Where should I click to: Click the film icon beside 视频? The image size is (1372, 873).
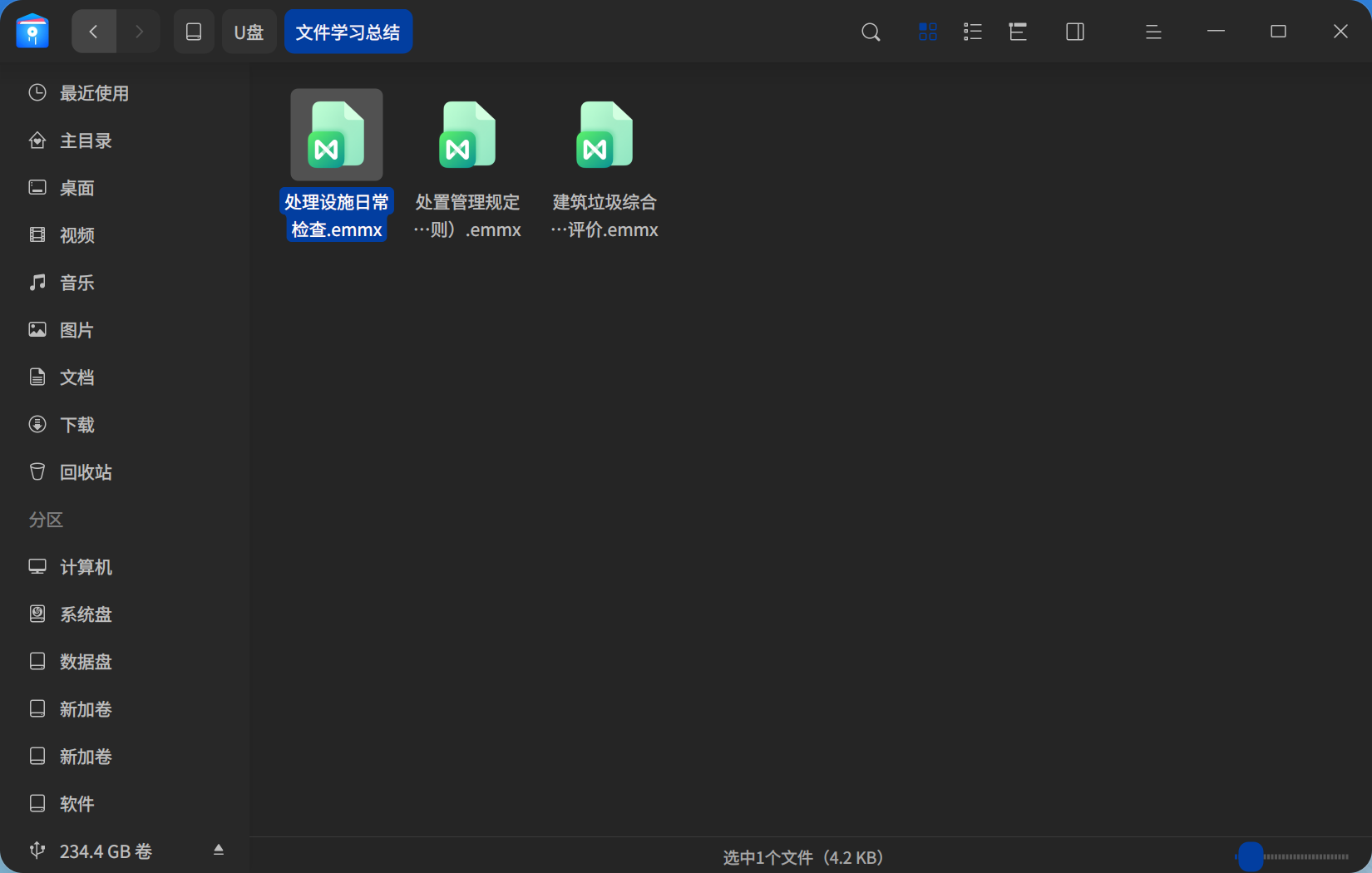pyautogui.click(x=37, y=234)
